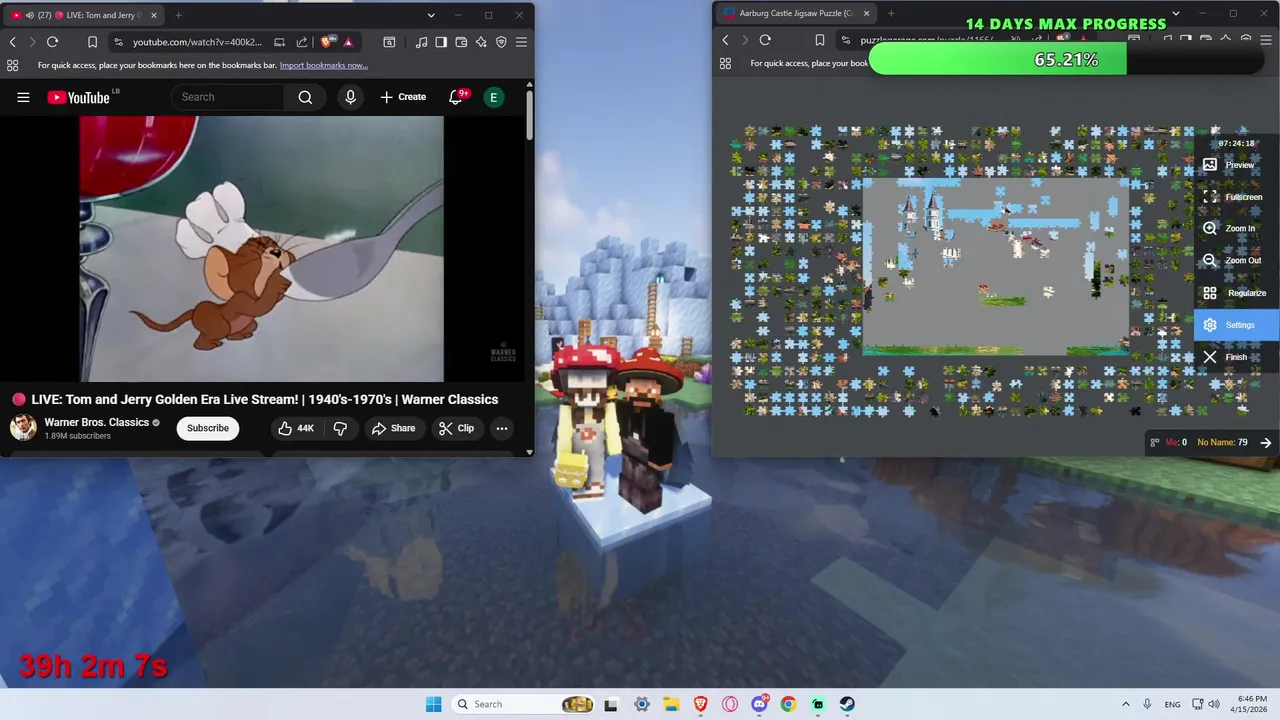The height and width of the screenshot is (720, 1280).
Task: Click the Import bookmarks now link
Action: [323, 65]
